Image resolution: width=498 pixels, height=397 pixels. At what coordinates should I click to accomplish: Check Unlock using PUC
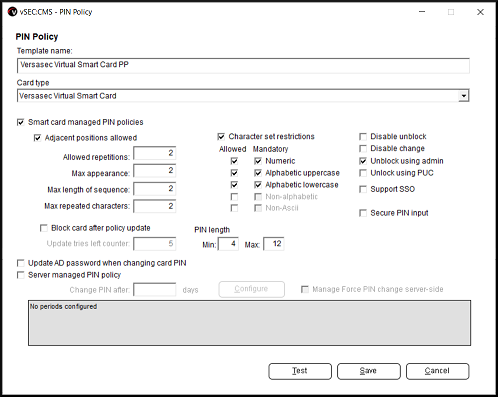pos(363,173)
